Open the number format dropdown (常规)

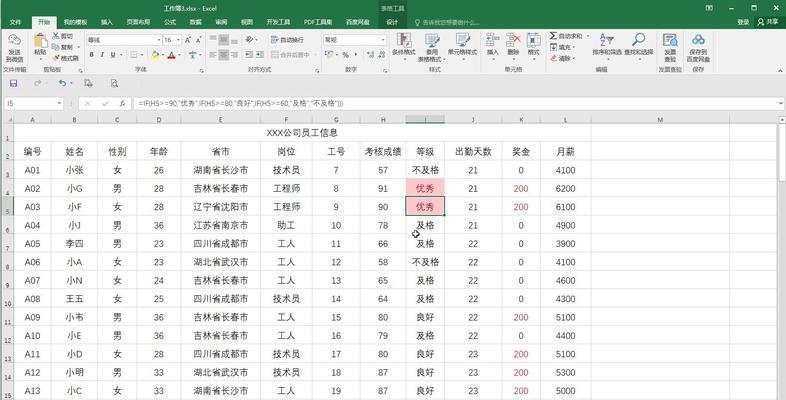pyautogui.click(x=383, y=40)
